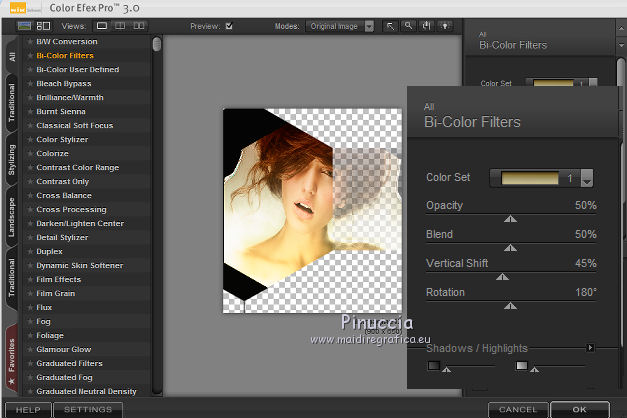Viewport: 627px width, 418px height.
Task: Select Glamour Glow filter in list
Action: pos(64,349)
